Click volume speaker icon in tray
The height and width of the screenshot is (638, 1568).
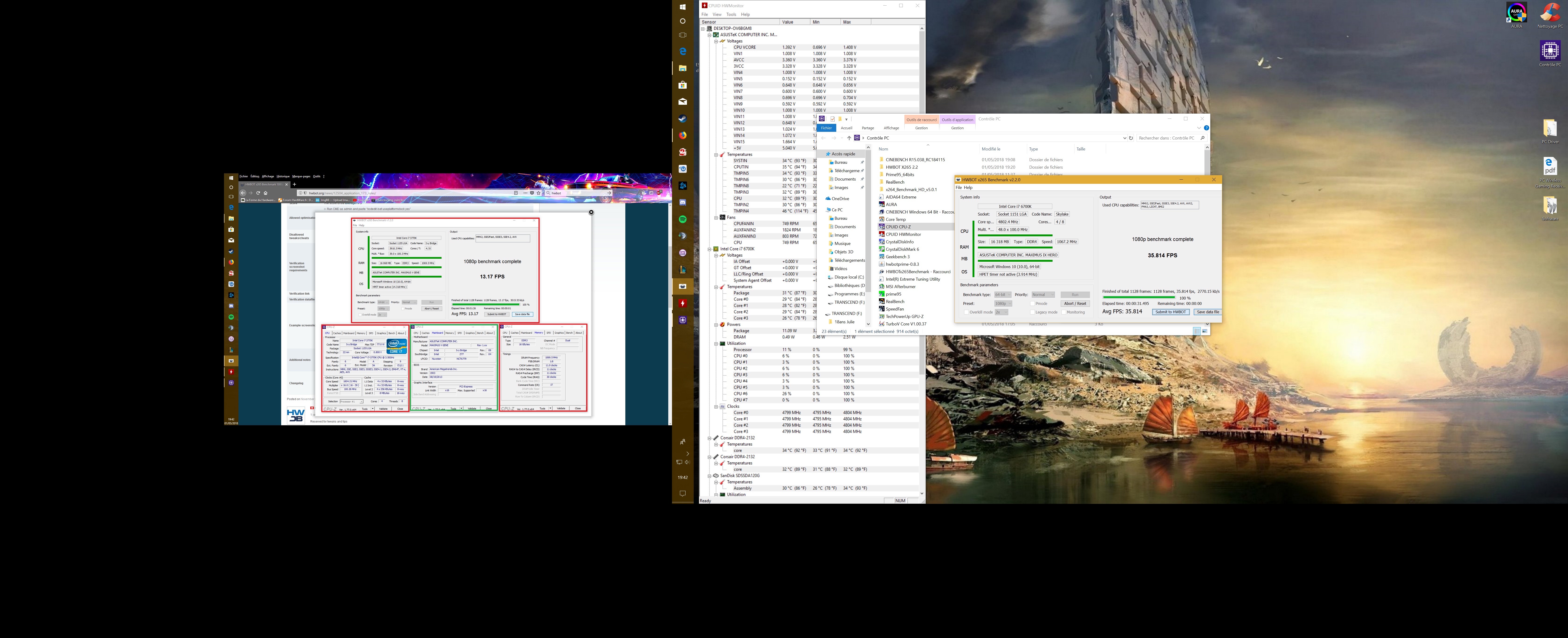(688, 462)
